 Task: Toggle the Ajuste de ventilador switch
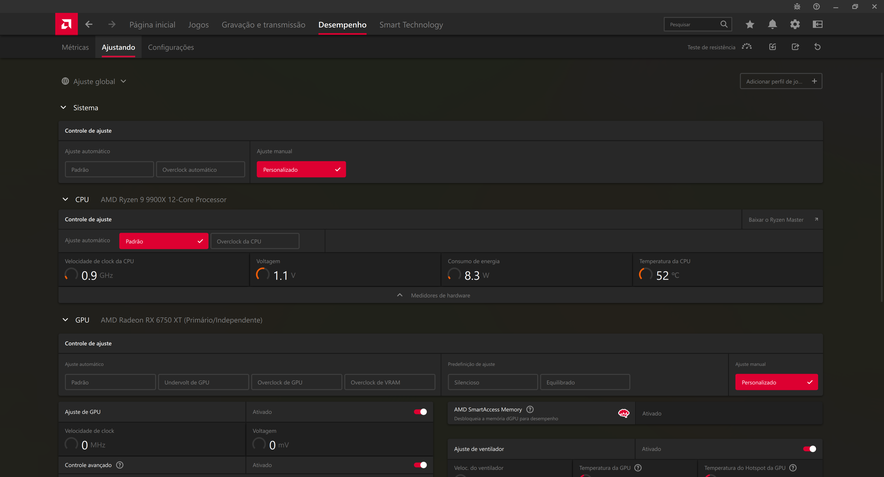coord(810,449)
